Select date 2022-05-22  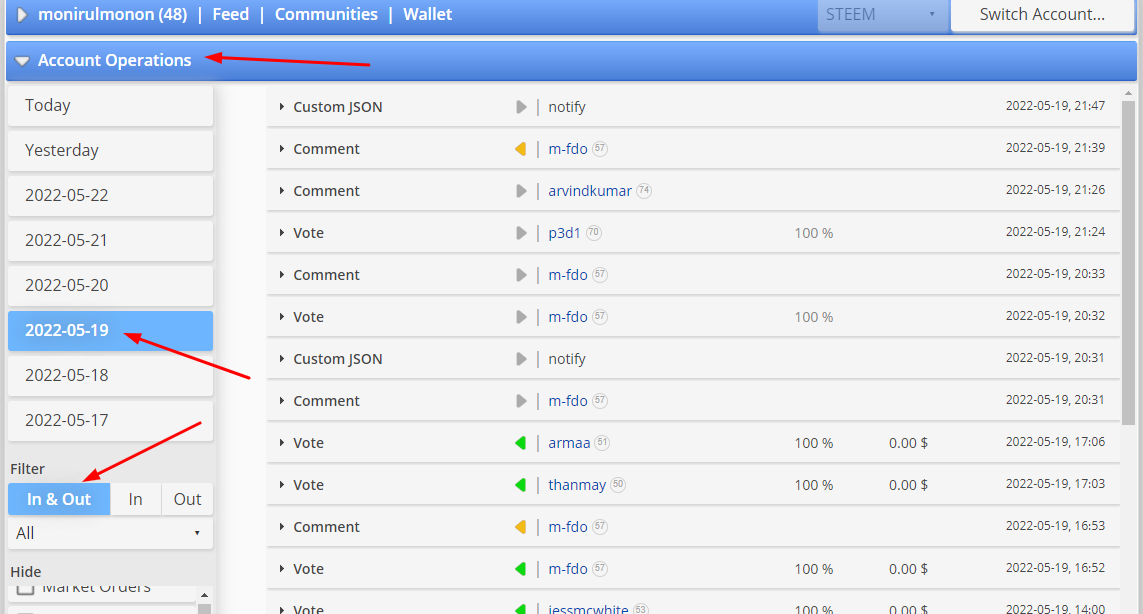(x=110, y=195)
